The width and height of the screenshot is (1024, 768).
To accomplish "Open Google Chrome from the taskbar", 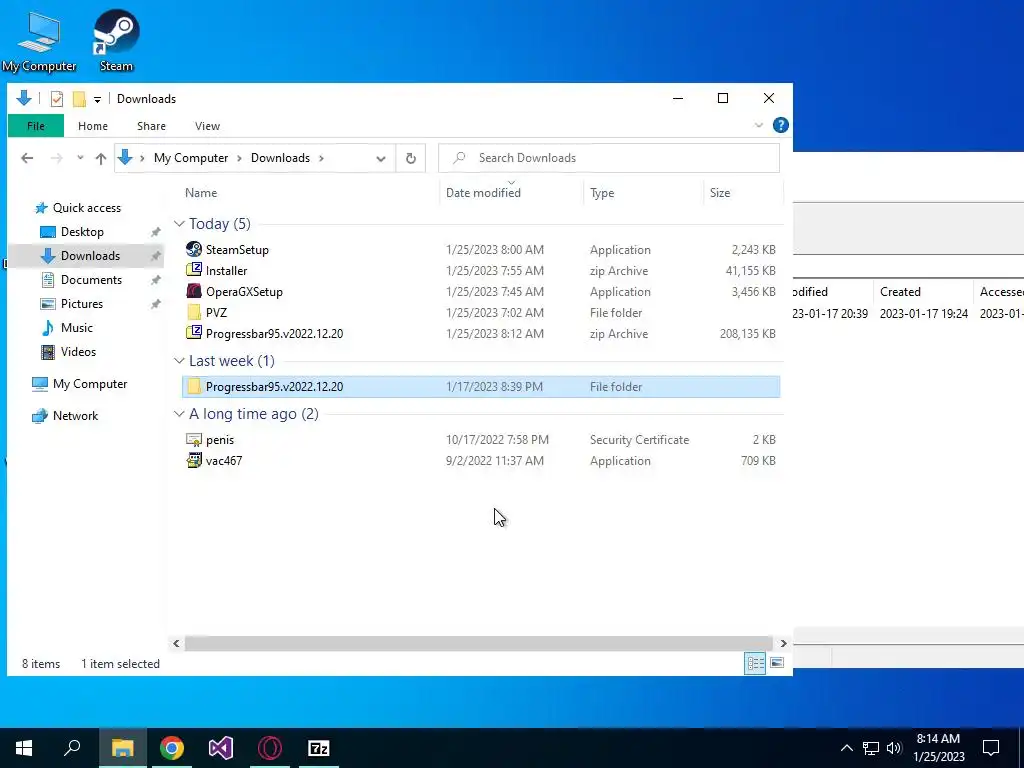I will 172,748.
